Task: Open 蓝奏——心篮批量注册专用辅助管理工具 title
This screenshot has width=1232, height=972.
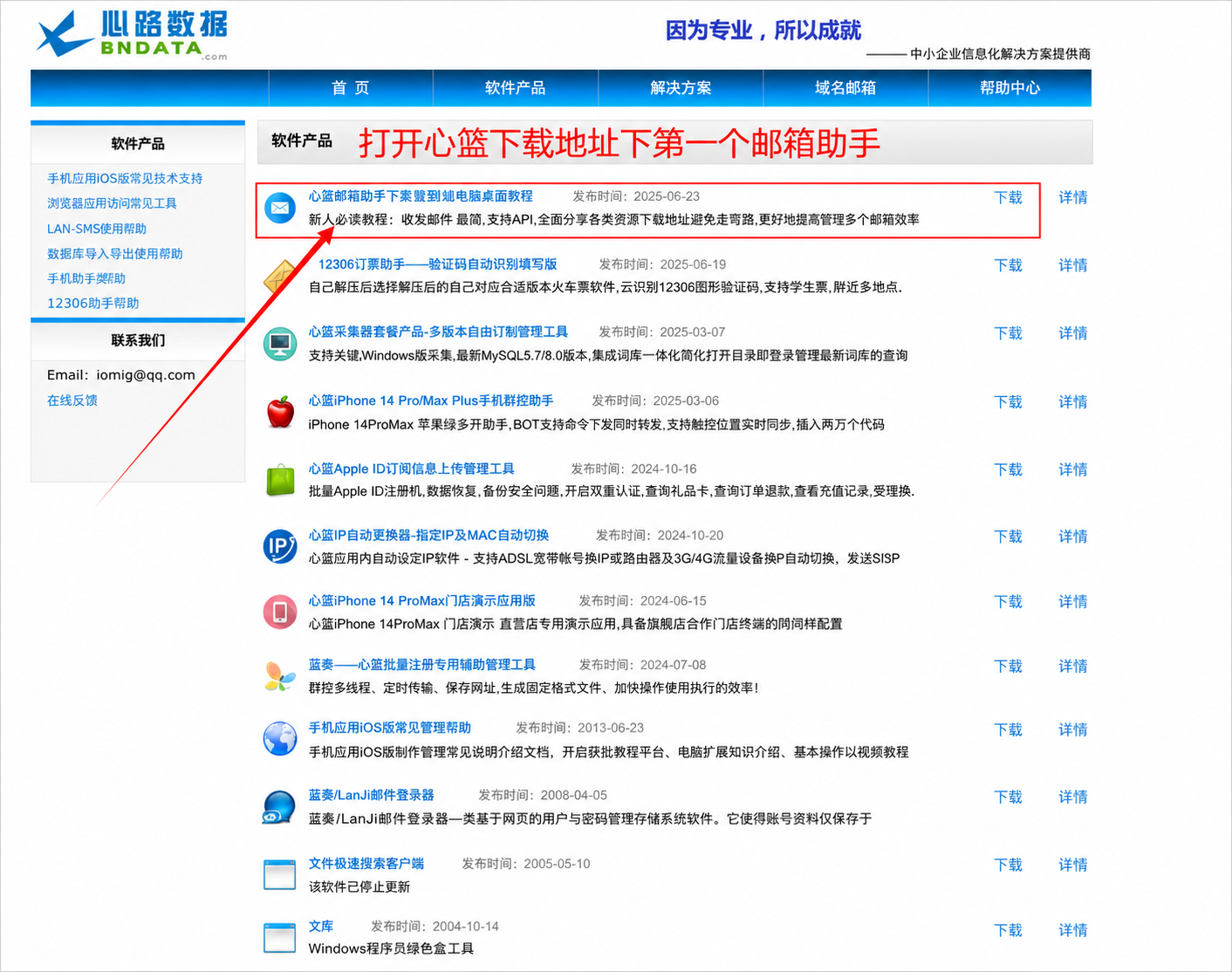Action: pos(422,665)
